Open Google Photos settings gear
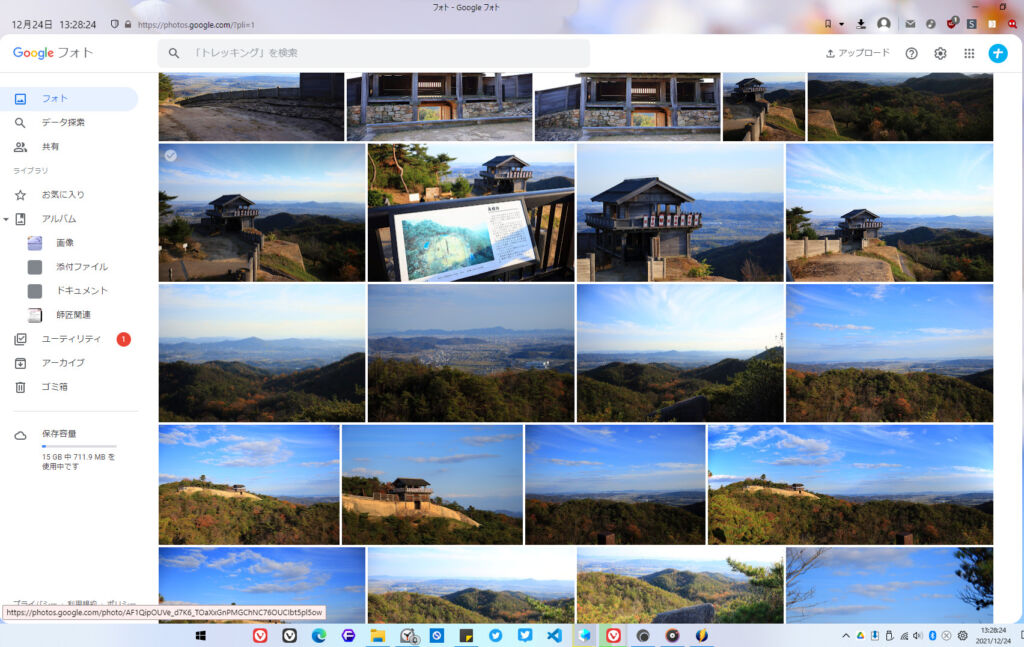1024x647 pixels. pos(940,54)
